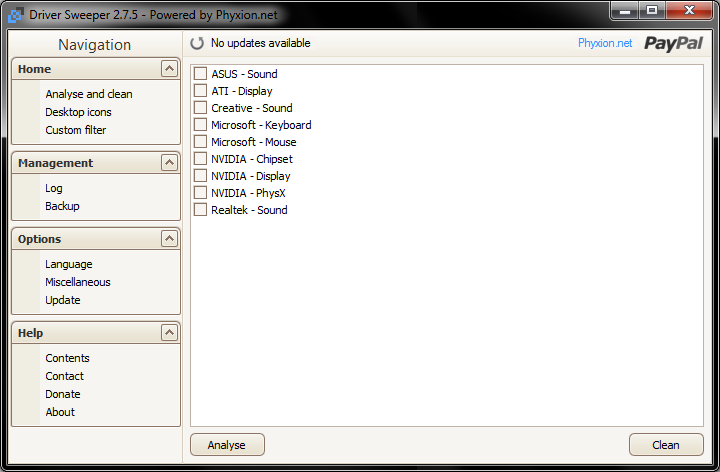
Task: Collapse the Home navigation section
Action: (x=169, y=69)
